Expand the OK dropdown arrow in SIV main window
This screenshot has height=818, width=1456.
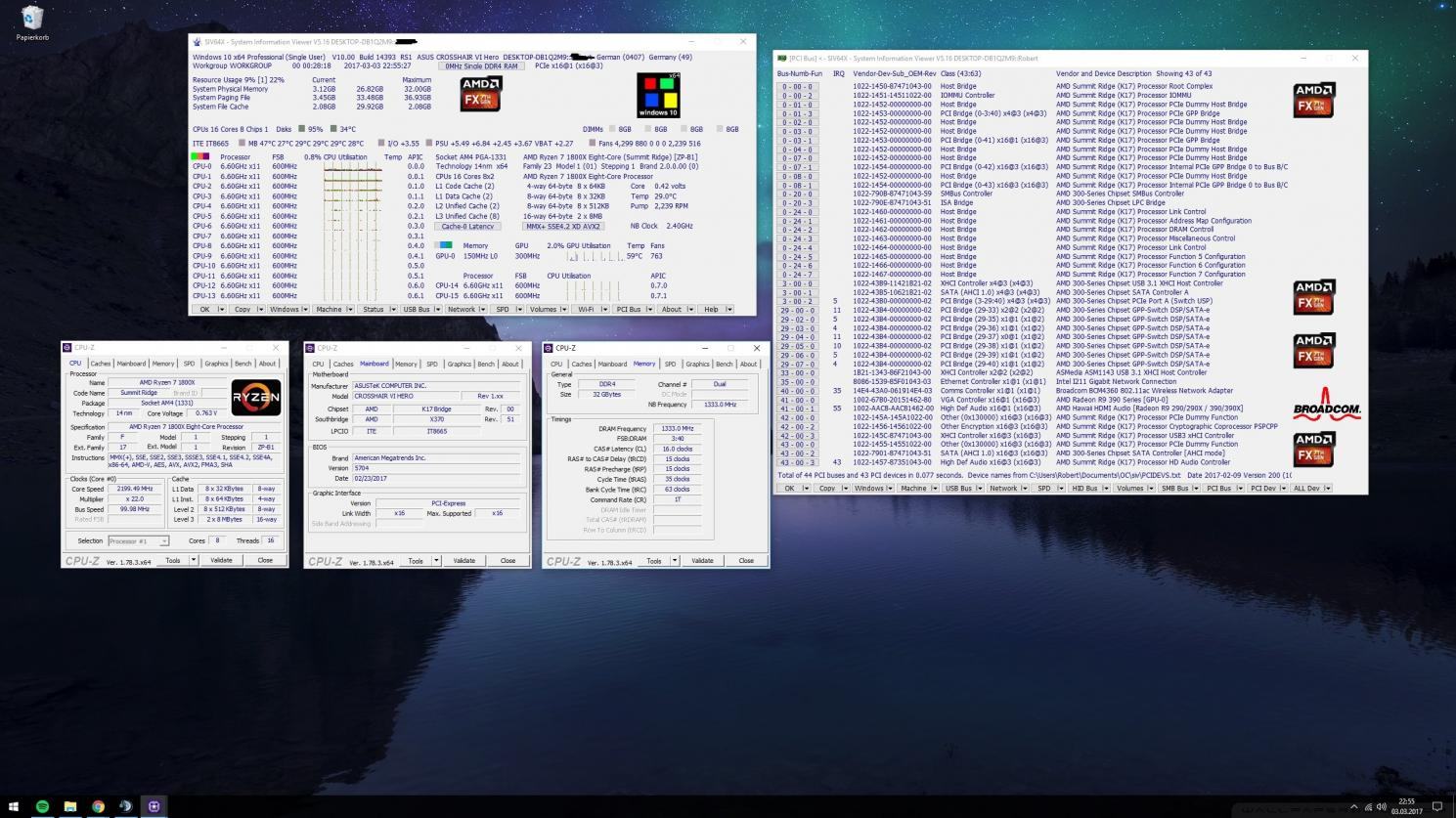[222, 309]
